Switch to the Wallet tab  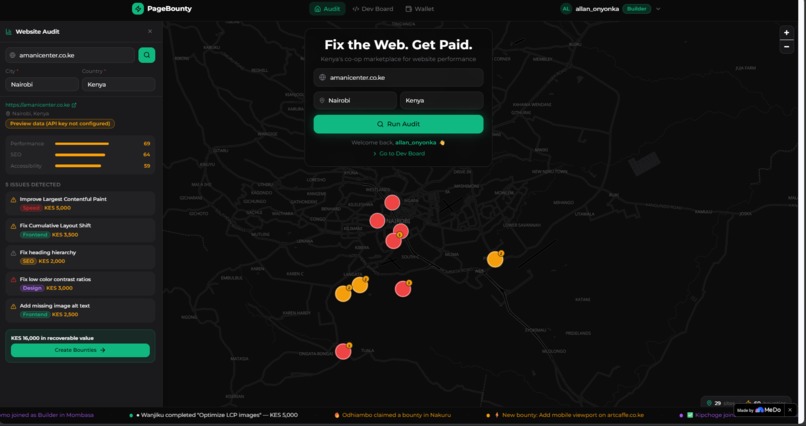click(x=419, y=9)
